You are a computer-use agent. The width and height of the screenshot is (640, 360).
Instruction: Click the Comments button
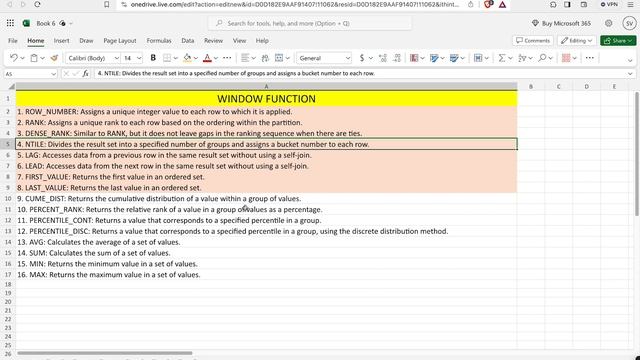533,40
